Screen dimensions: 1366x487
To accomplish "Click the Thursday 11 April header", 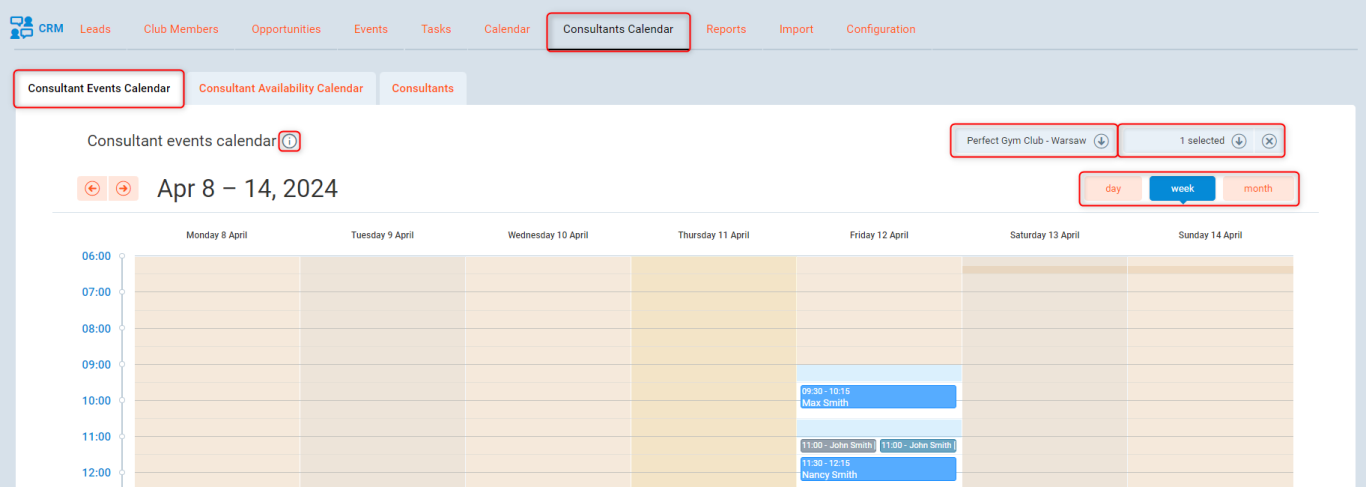I will point(714,235).
